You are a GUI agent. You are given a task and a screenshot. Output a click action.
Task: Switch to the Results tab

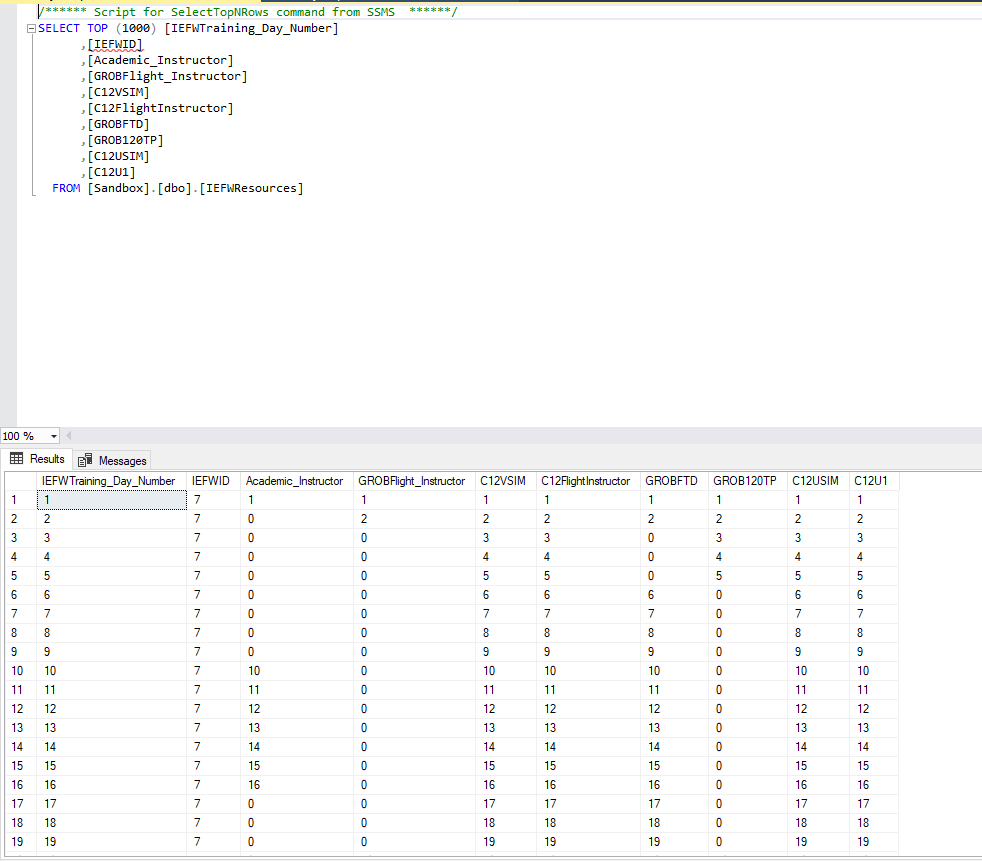[x=37, y=459]
